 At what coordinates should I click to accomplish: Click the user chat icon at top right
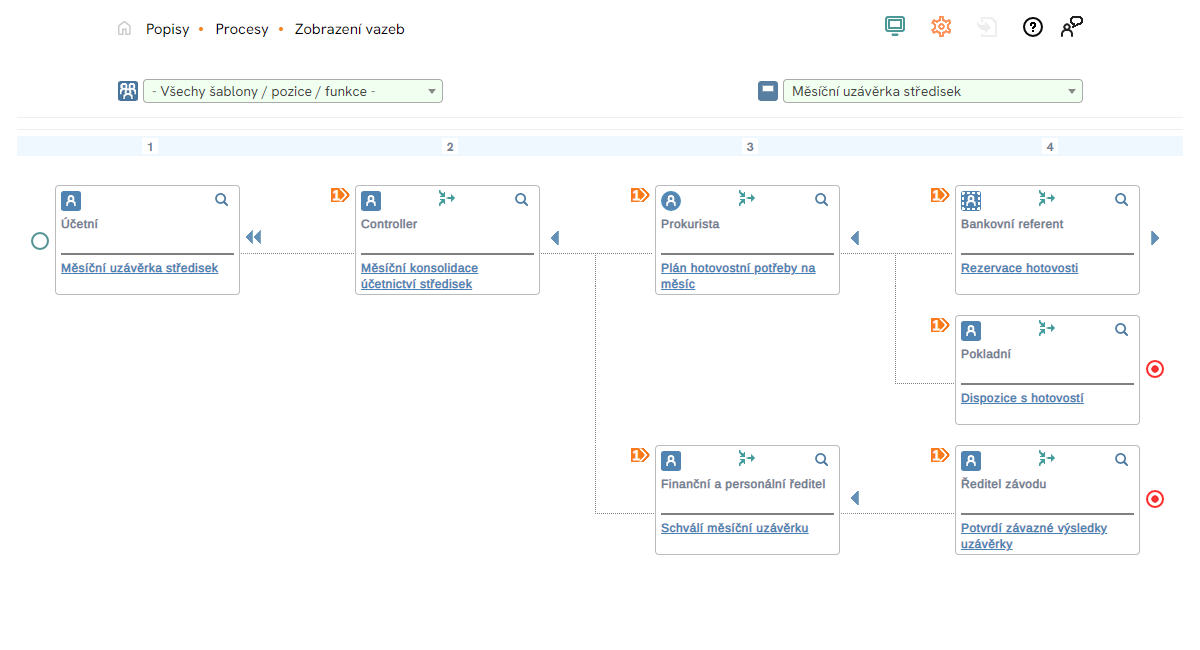pos(1072,27)
